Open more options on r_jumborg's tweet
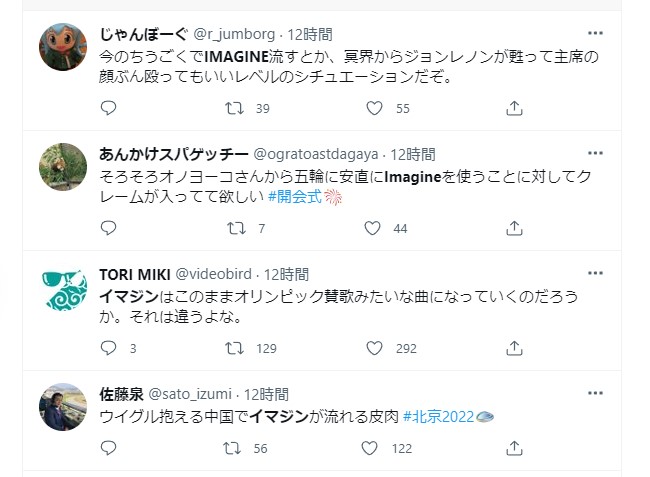650x477 pixels. [595, 33]
